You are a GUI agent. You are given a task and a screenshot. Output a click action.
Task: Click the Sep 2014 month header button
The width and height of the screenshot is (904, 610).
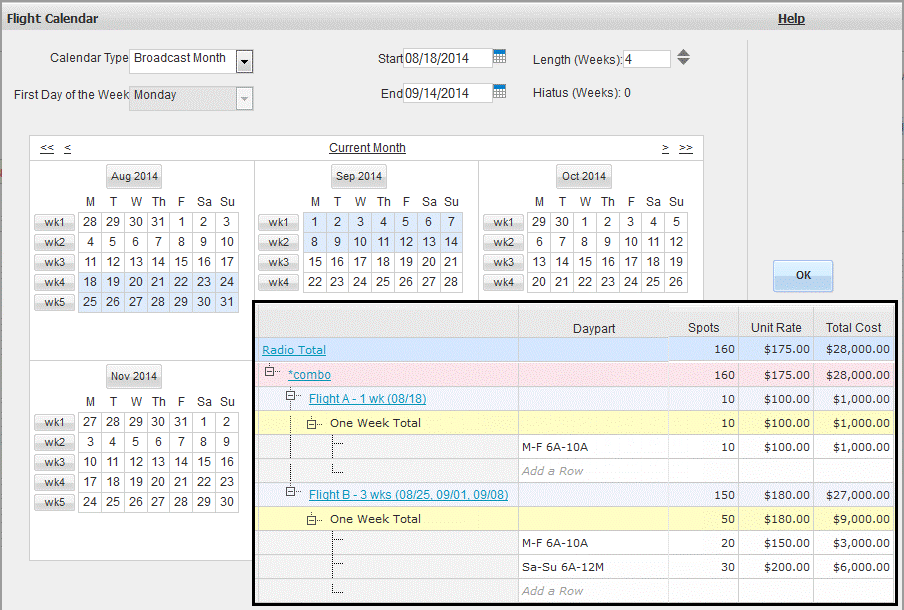pos(359,176)
